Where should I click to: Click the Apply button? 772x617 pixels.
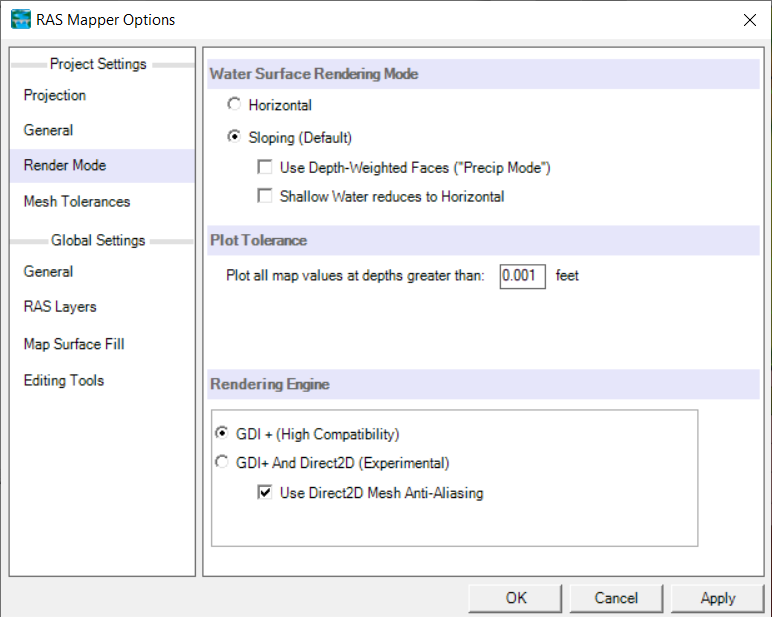point(717,598)
